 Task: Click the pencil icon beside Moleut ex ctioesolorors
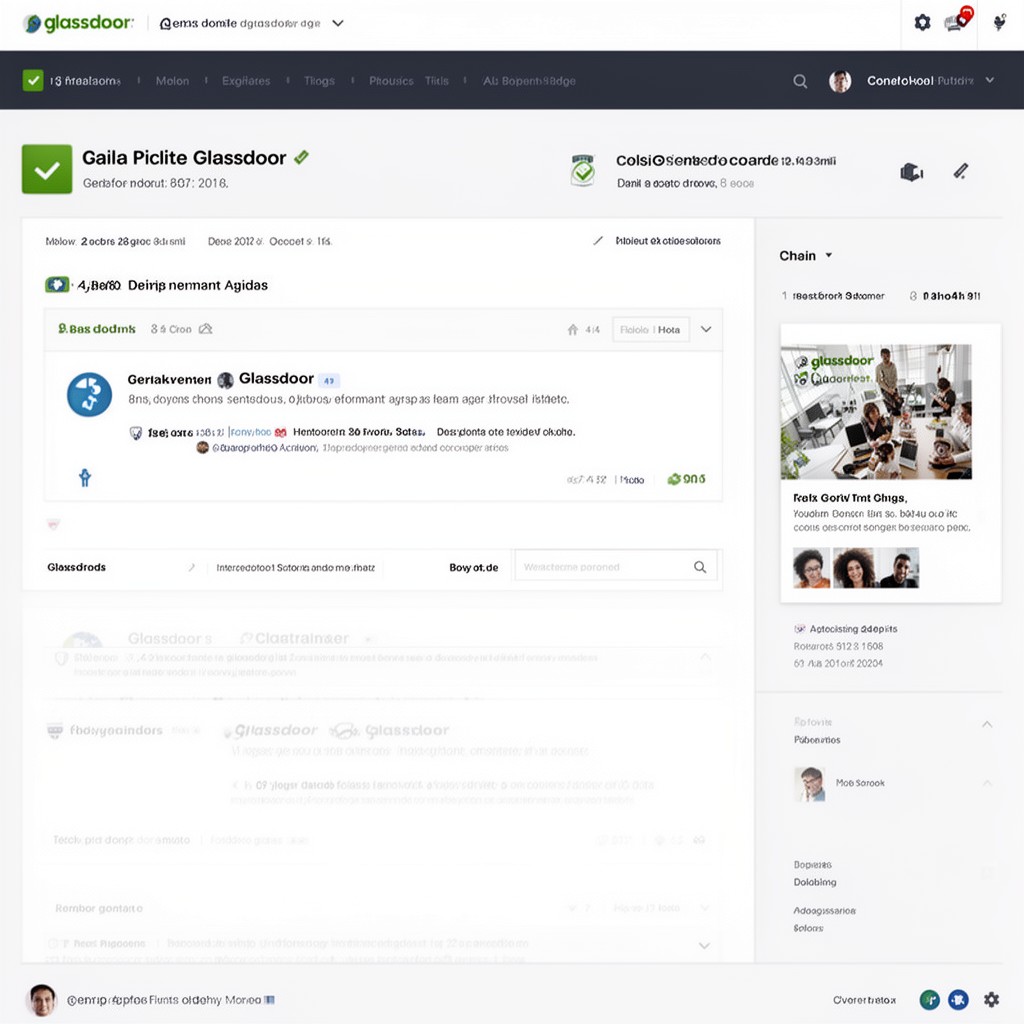click(598, 241)
